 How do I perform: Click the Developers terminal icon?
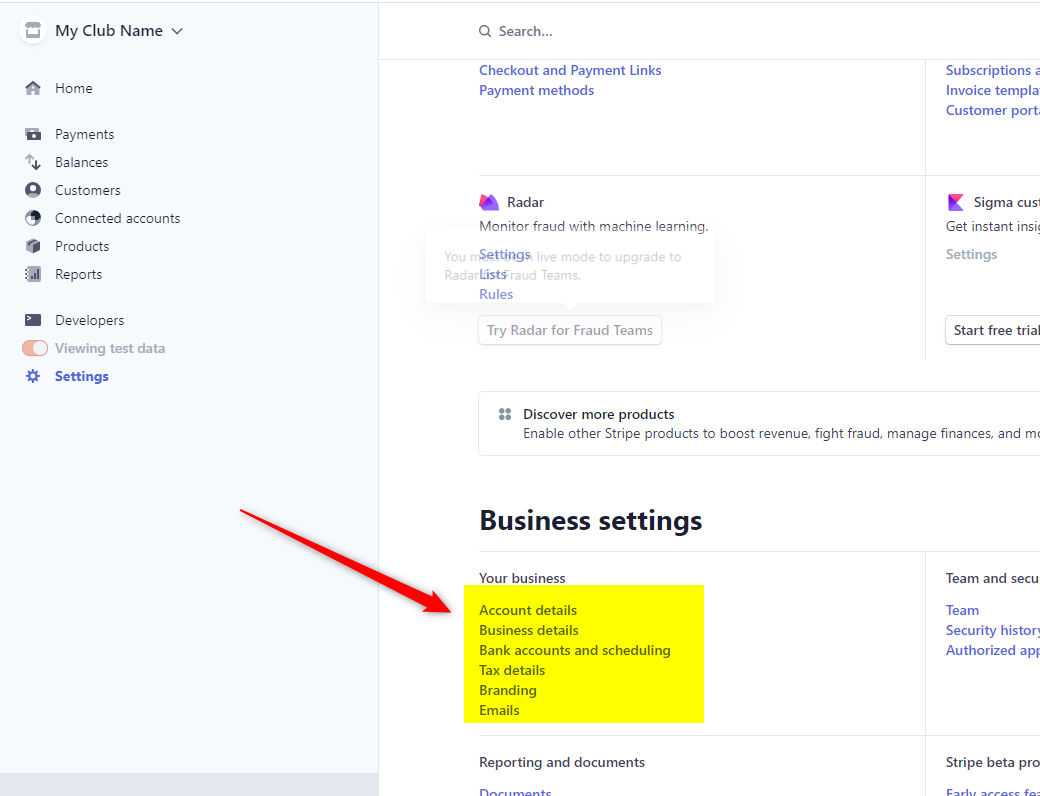click(32, 320)
